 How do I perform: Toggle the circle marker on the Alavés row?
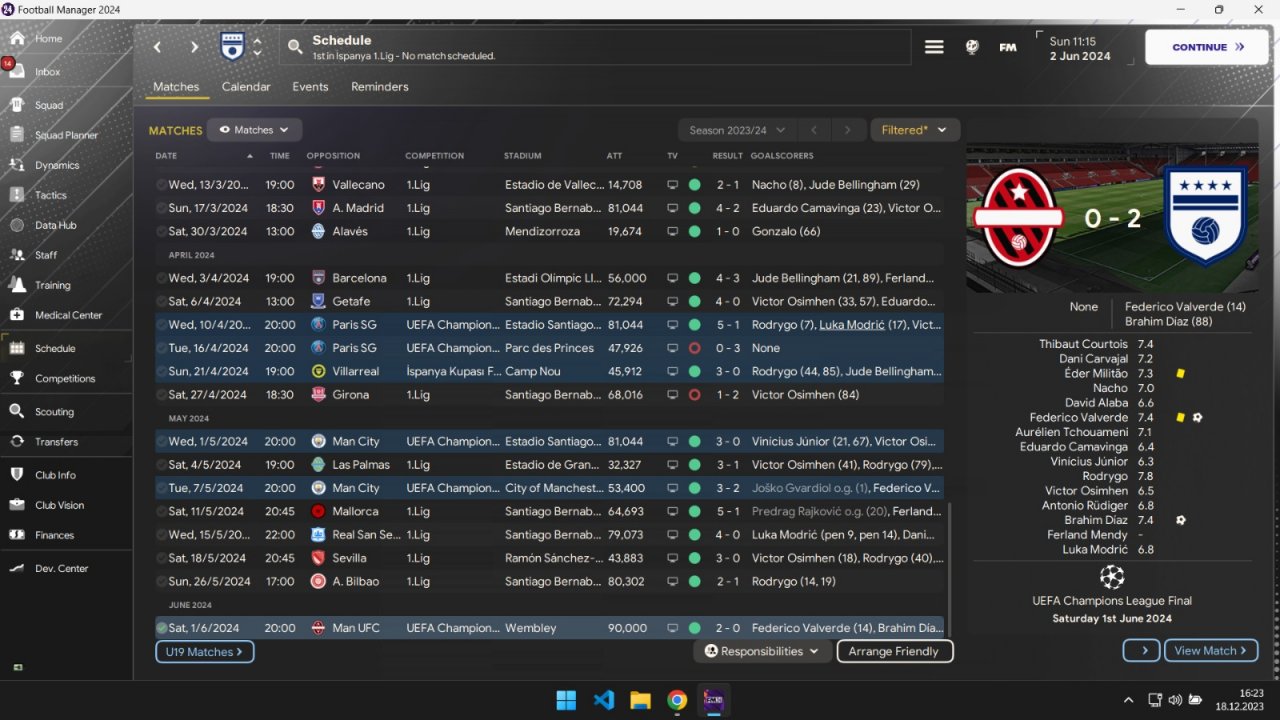pos(162,231)
